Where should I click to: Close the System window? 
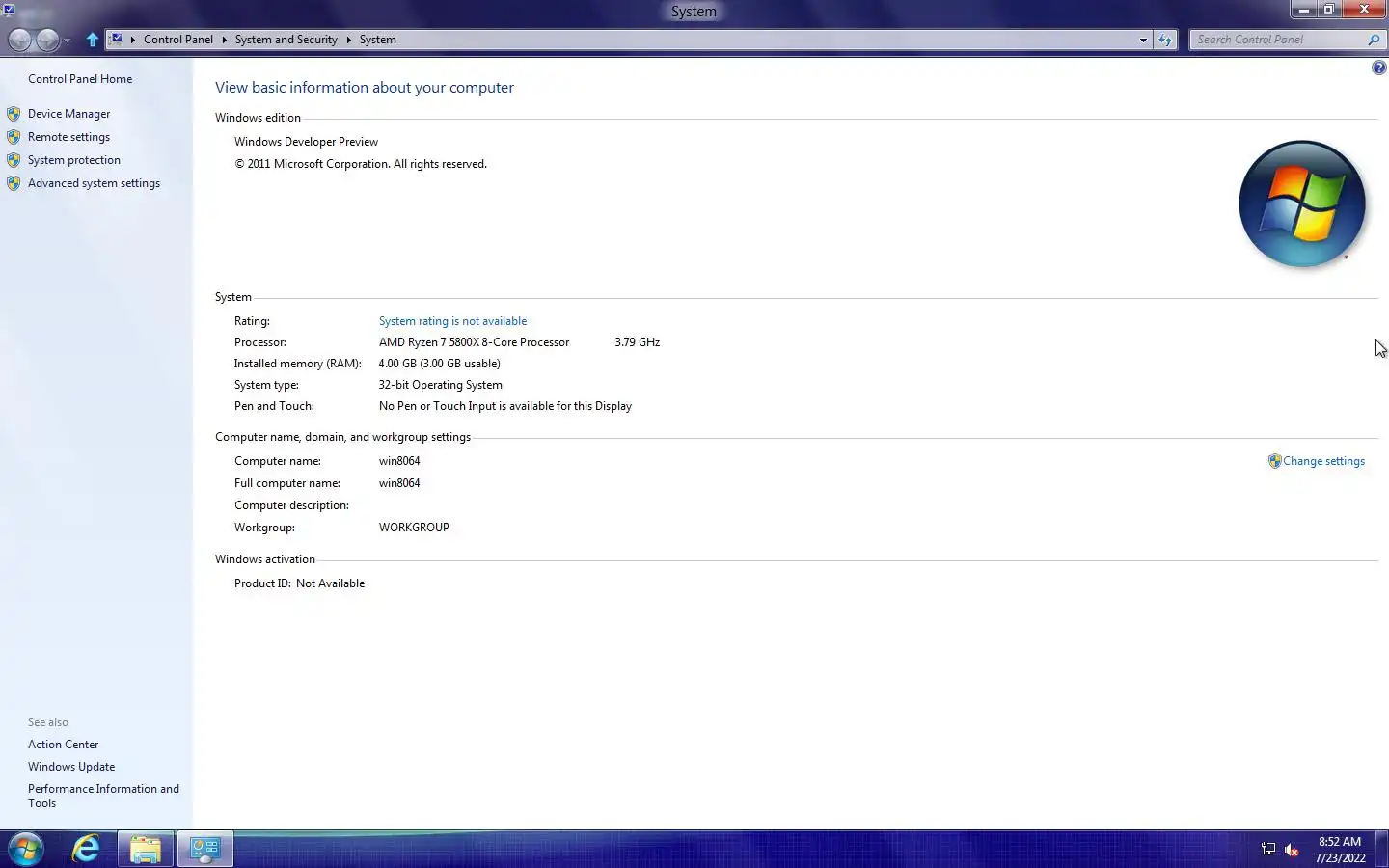(1364, 10)
